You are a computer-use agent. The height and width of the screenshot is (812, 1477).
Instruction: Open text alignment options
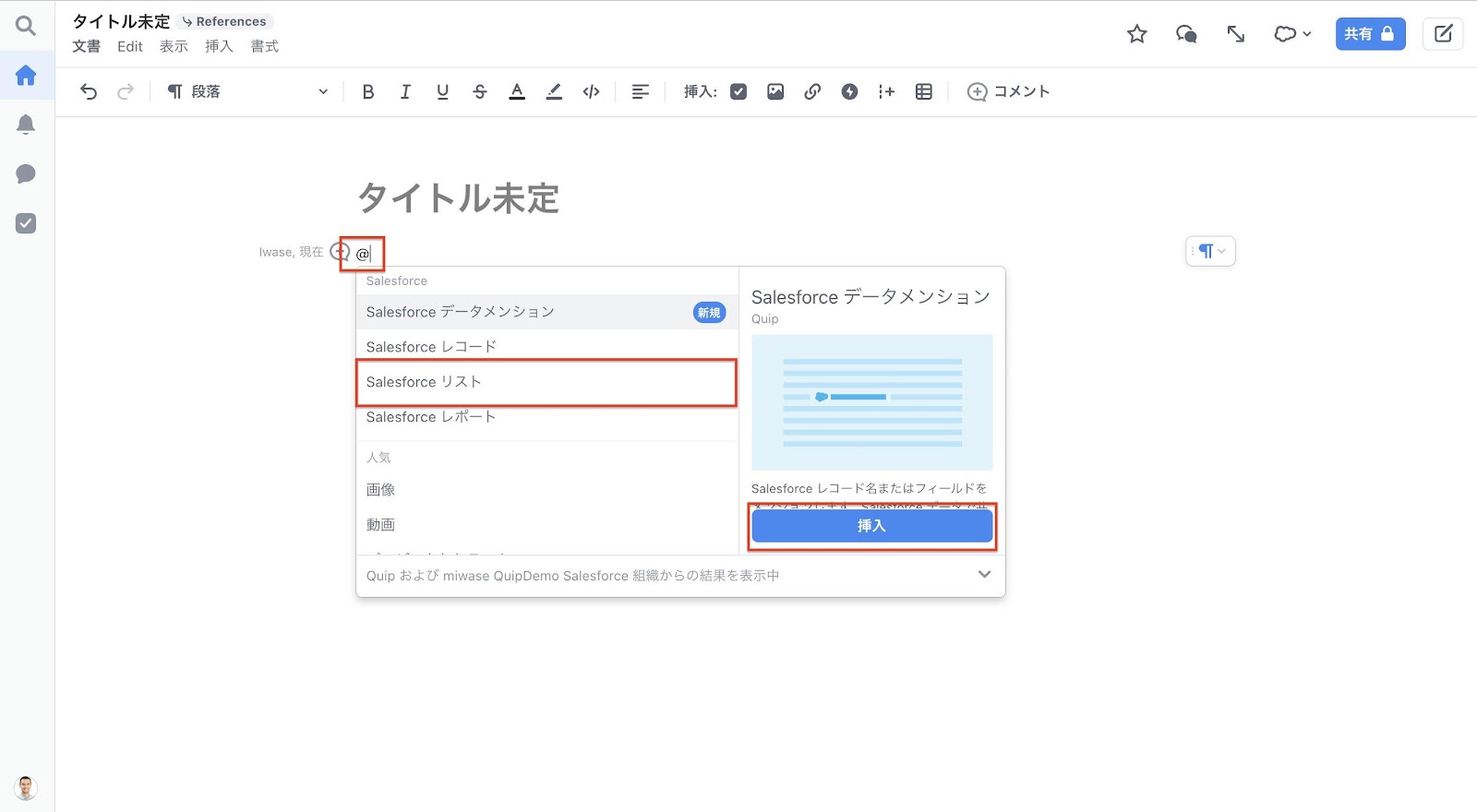640,91
